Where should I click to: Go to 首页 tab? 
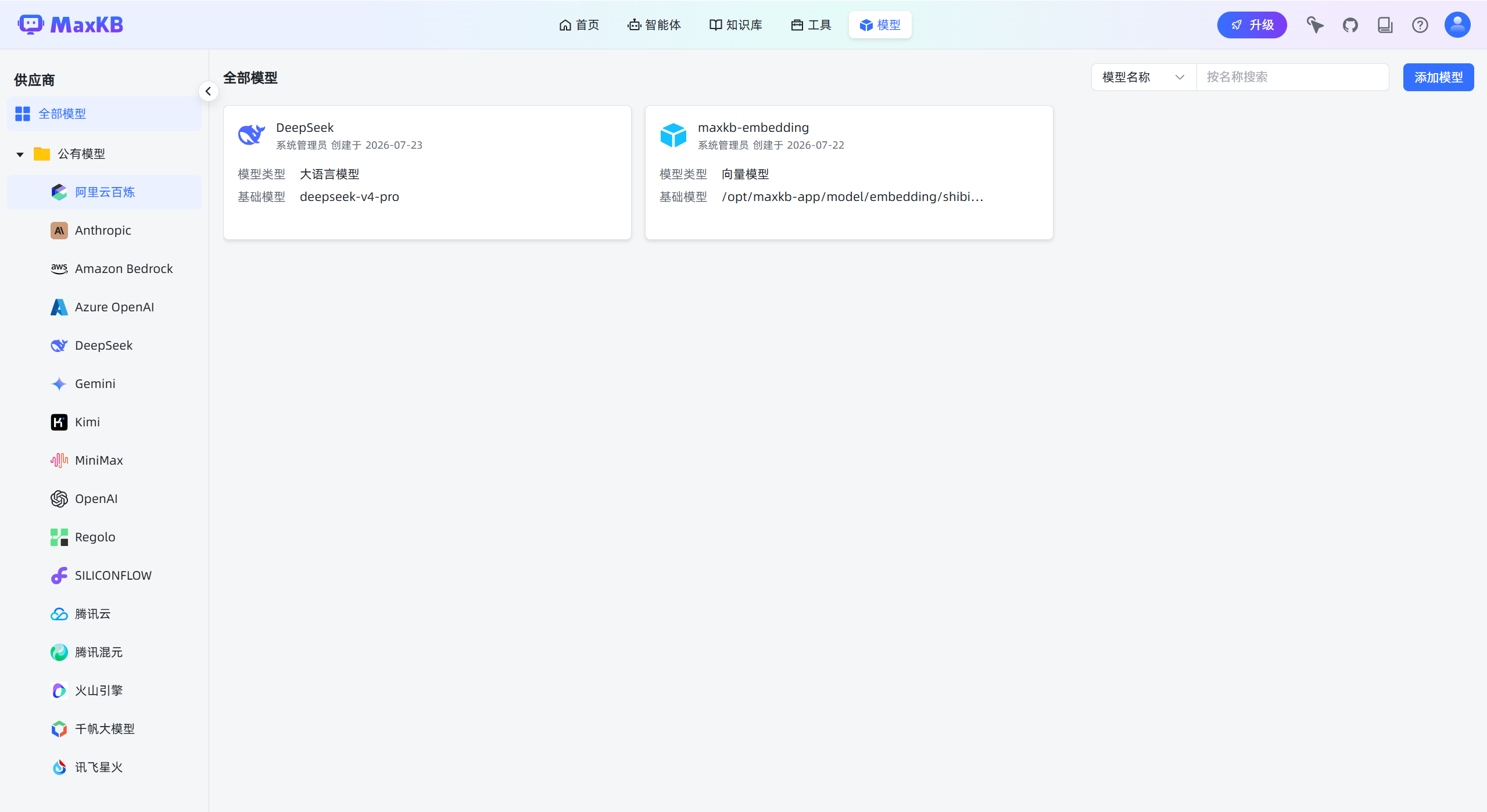coord(579,25)
